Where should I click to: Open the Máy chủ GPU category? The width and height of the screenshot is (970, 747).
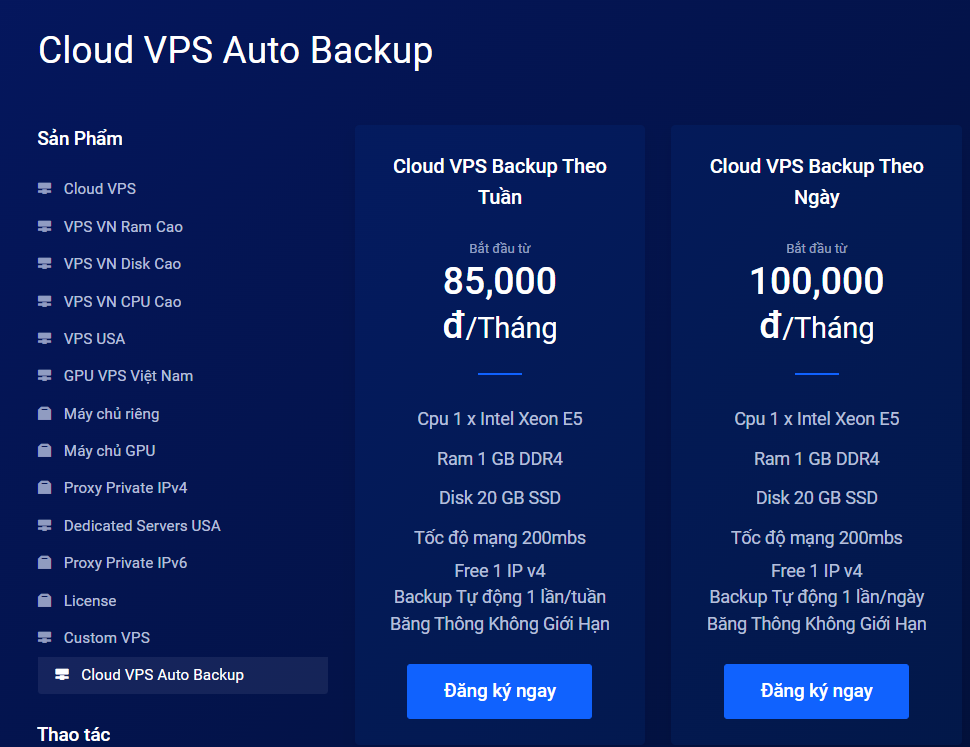click(109, 451)
